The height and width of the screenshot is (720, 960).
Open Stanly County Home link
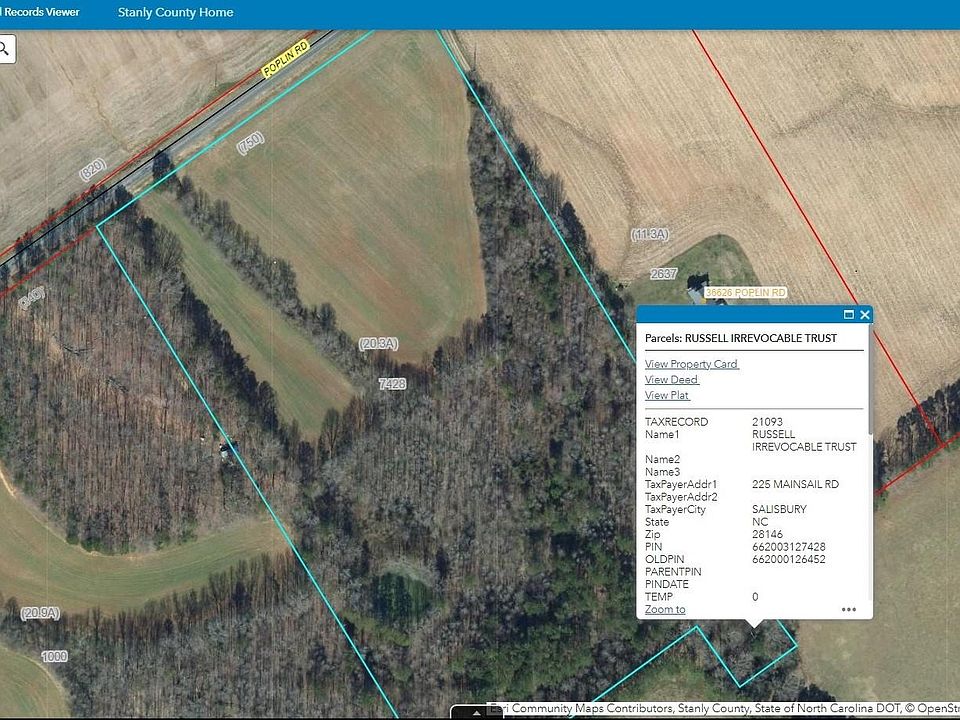175,12
